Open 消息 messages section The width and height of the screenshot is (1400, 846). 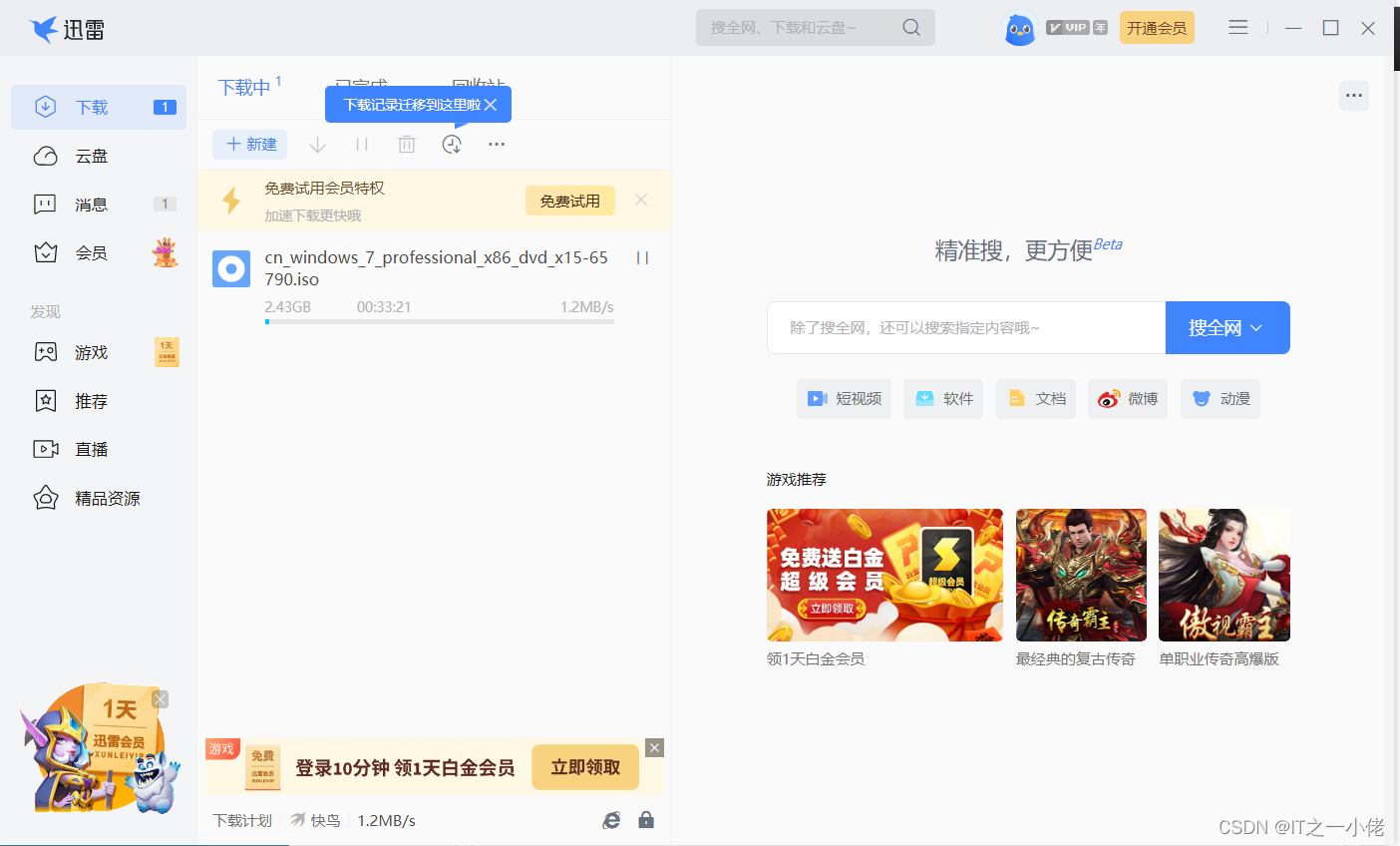coord(99,205)
